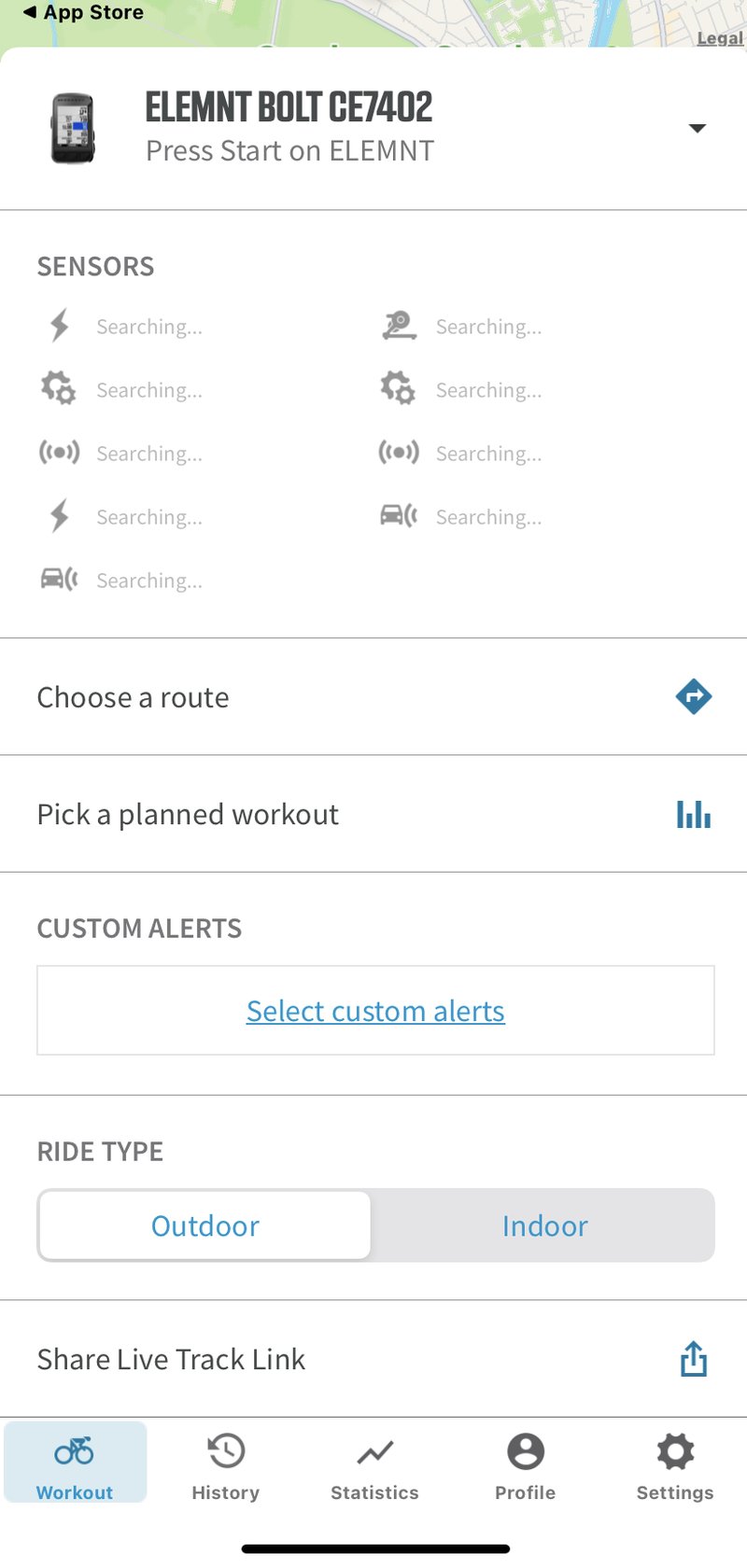Click the searching radar car sensor icon

58,579
